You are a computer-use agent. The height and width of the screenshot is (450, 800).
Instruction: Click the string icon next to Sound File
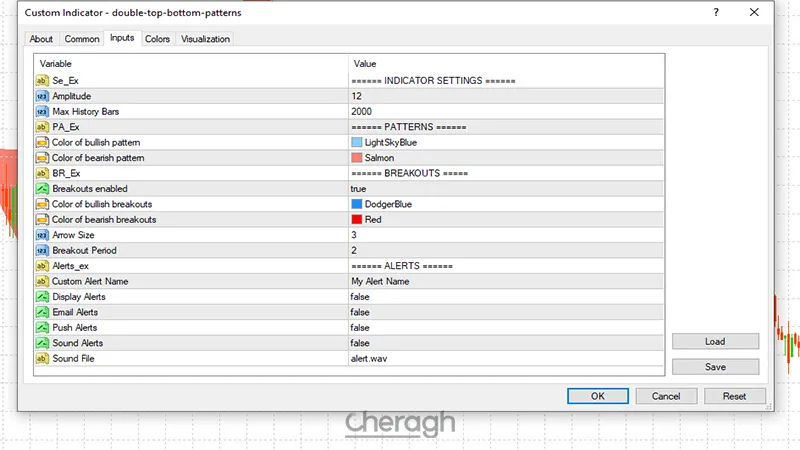(42, 358)
